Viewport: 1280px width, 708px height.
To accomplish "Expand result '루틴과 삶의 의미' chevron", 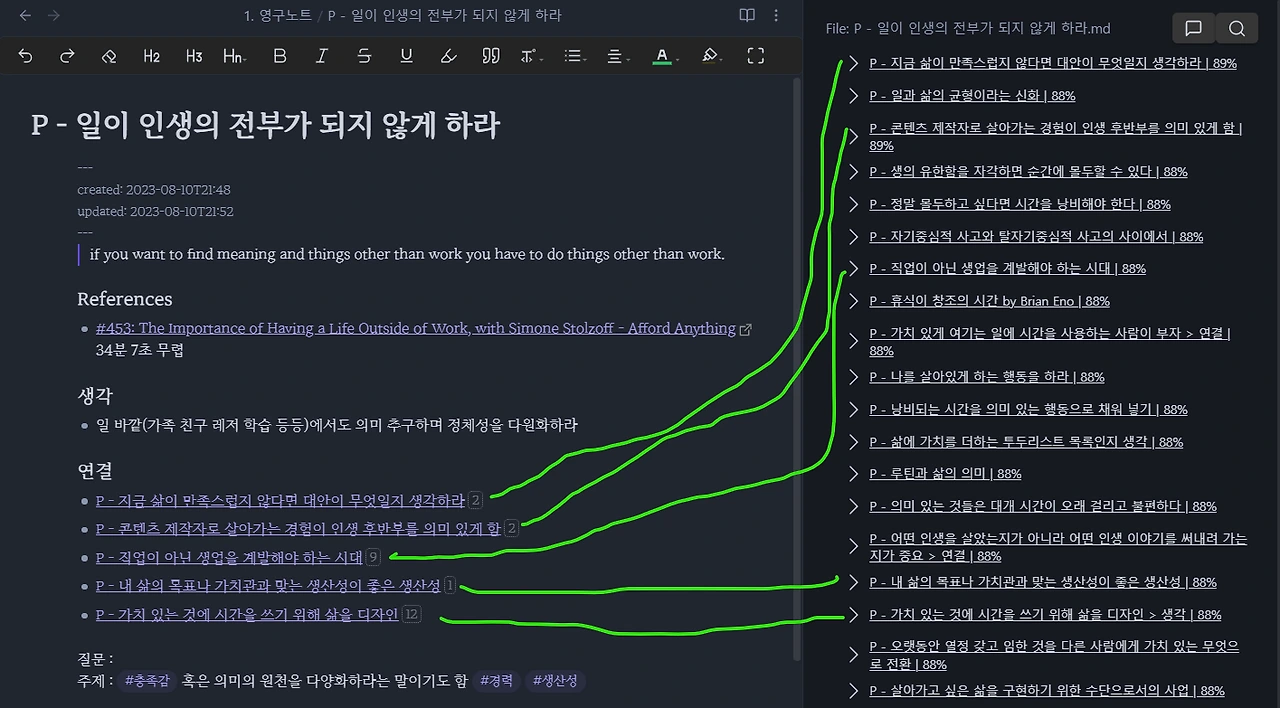I will [x=853, y=474].
